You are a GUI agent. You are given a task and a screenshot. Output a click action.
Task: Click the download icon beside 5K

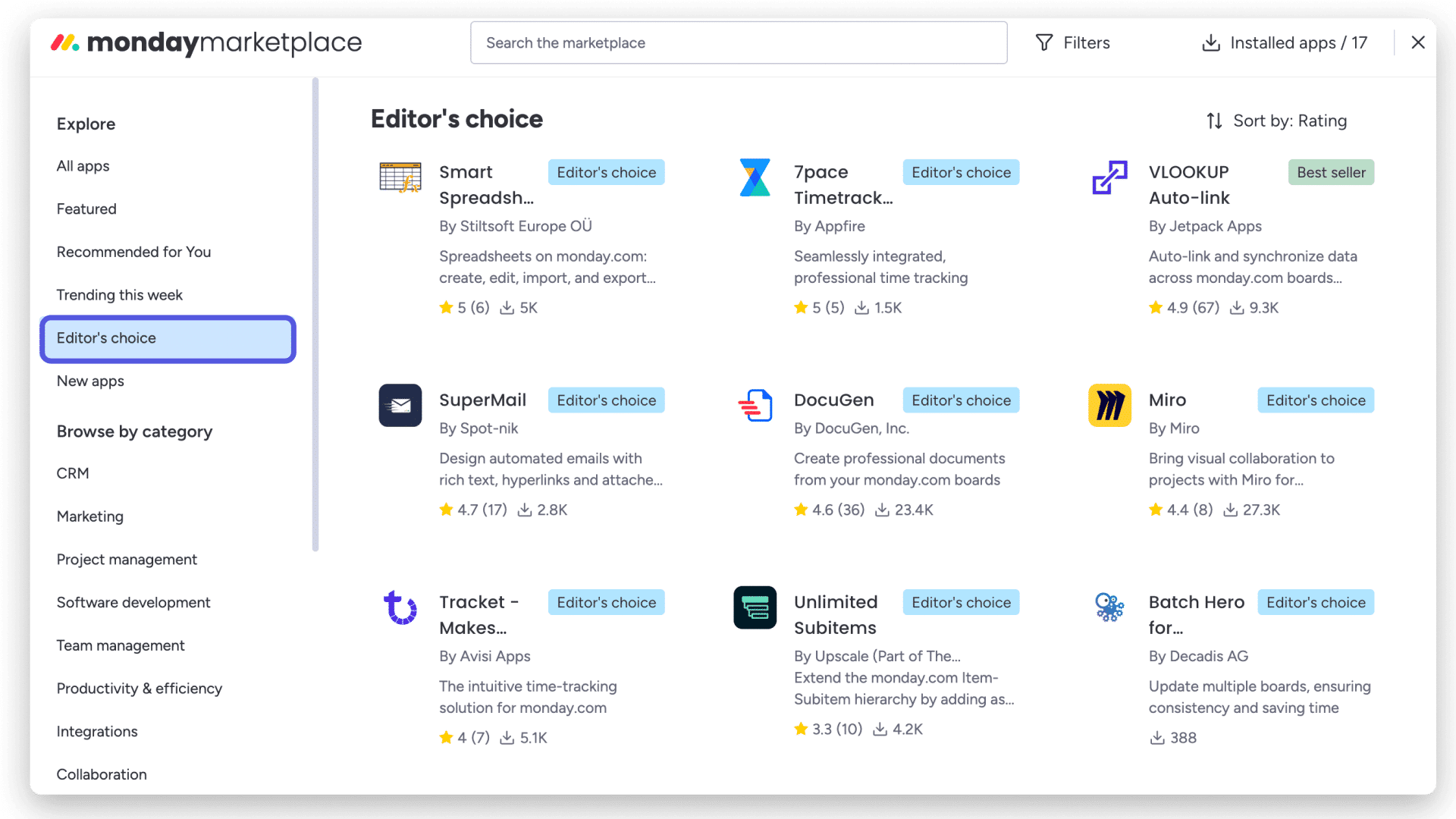[507, 308]
